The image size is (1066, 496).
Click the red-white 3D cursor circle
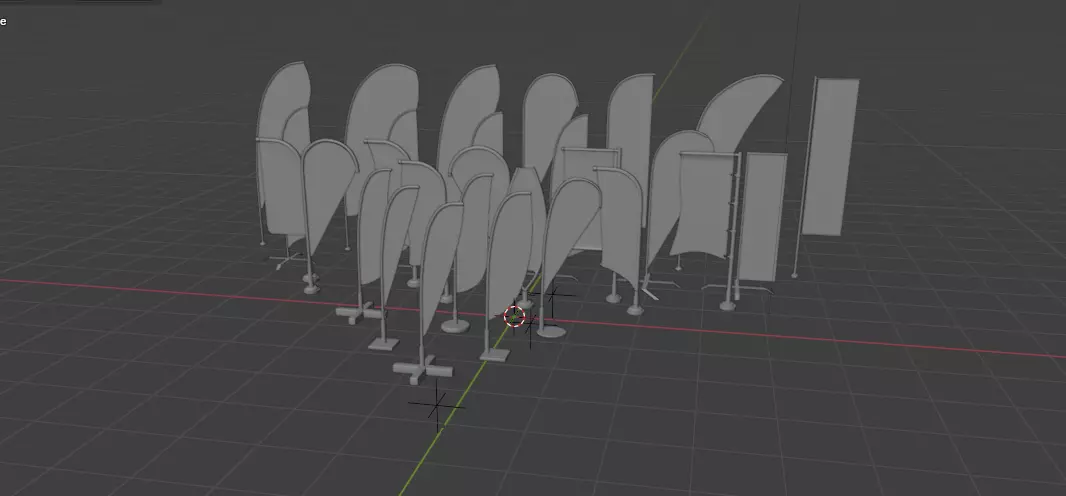(514, 316)
